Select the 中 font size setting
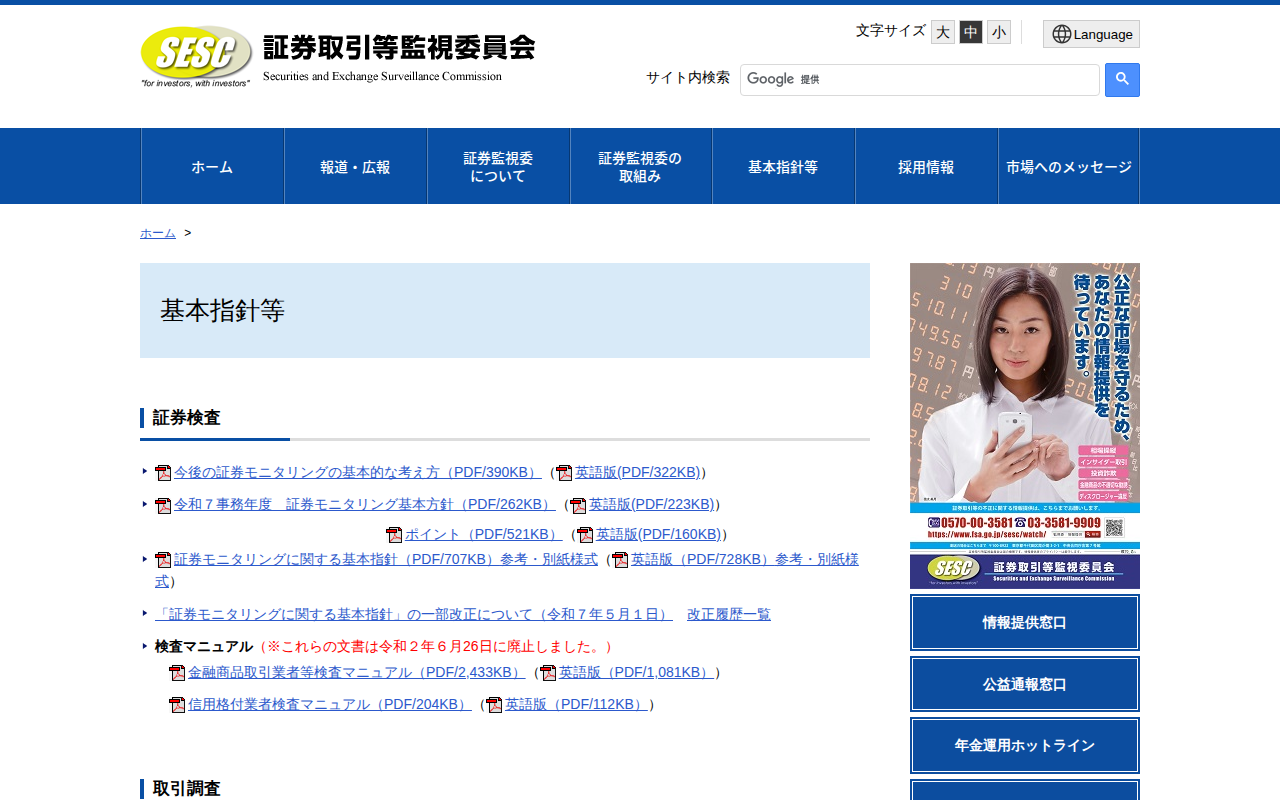This screenshot has width=1280, height=800. point(969,31)
